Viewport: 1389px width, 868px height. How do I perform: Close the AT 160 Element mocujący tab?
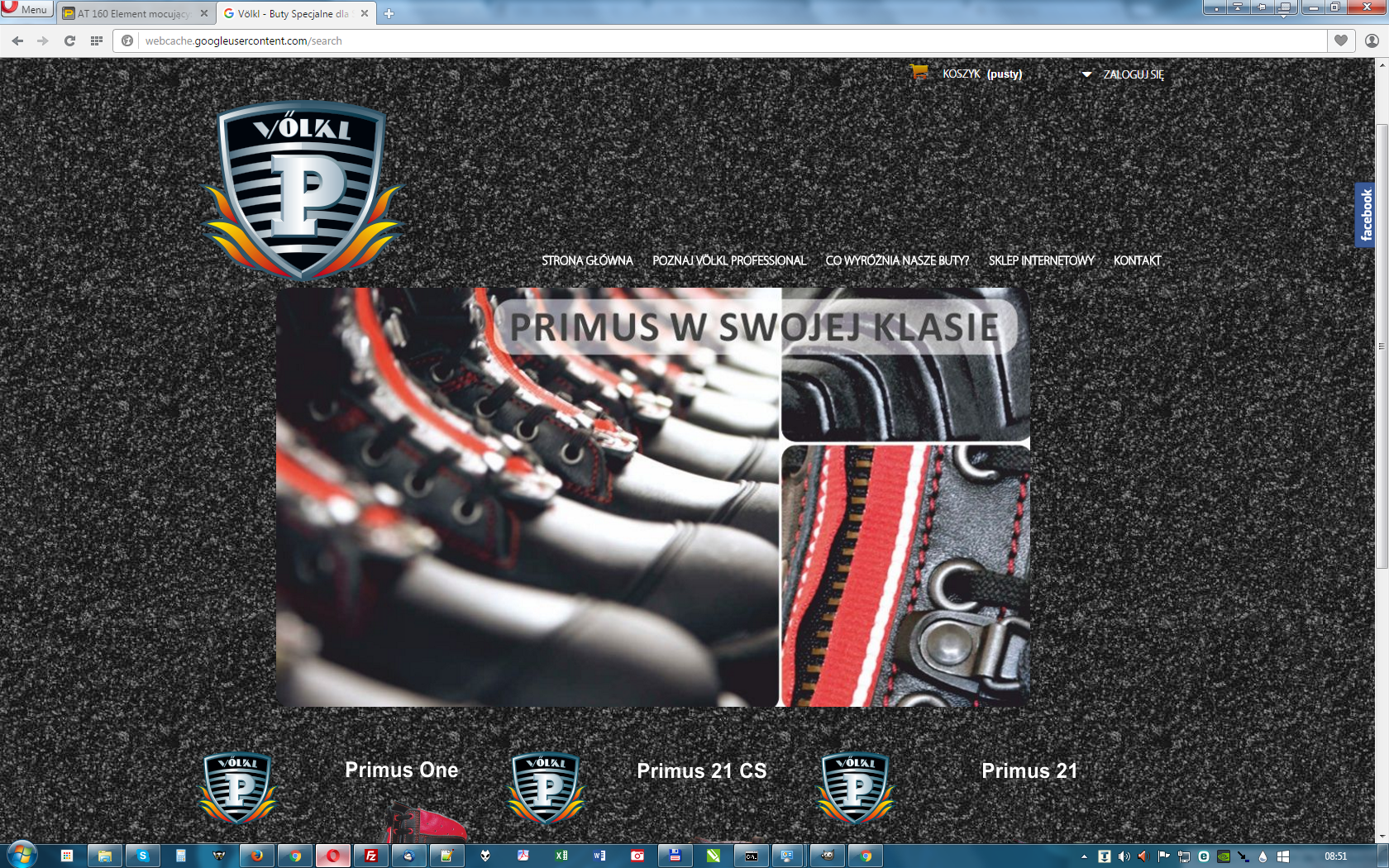204,13
